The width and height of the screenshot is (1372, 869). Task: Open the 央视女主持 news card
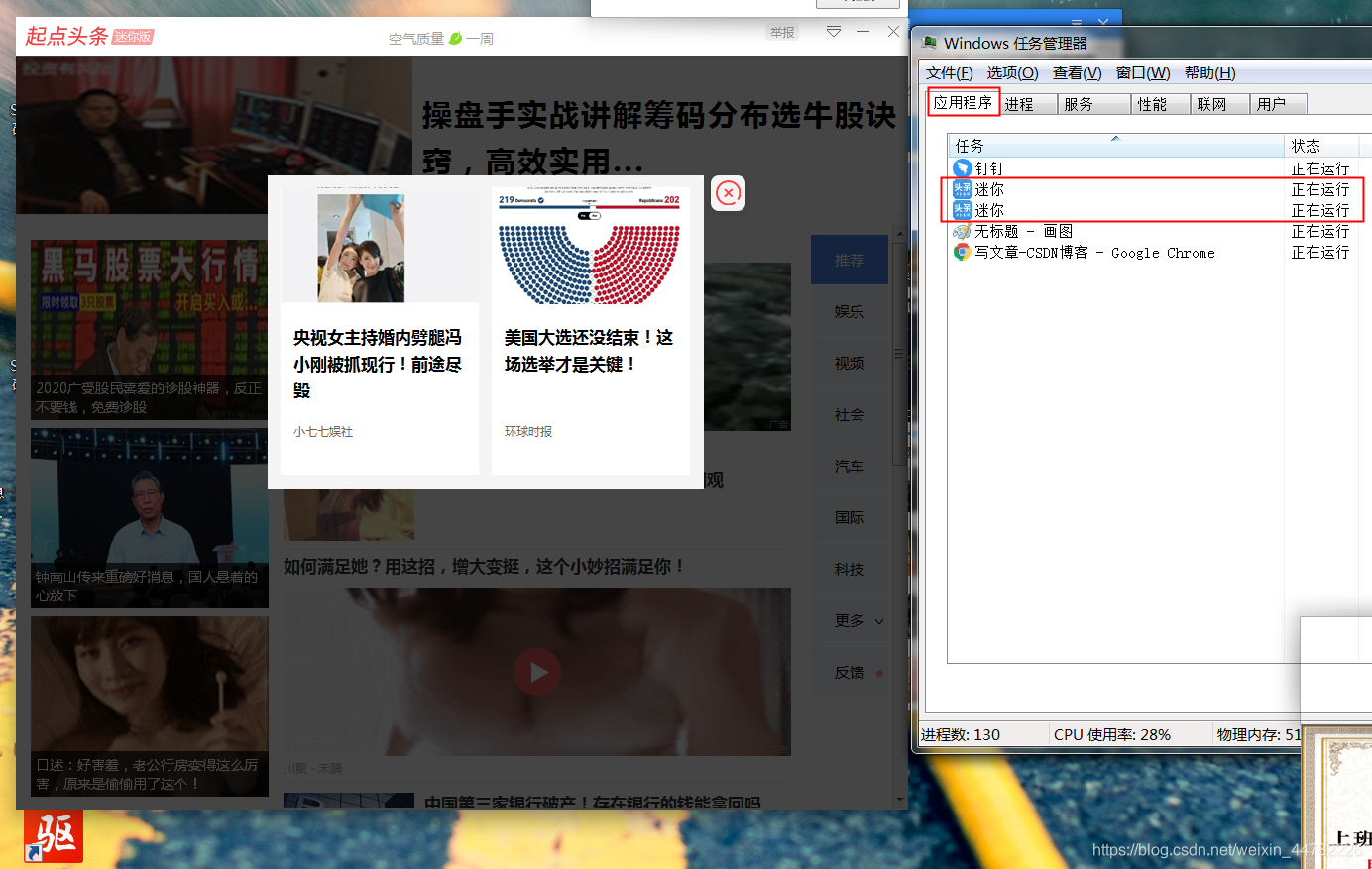[x=380, y=330]
